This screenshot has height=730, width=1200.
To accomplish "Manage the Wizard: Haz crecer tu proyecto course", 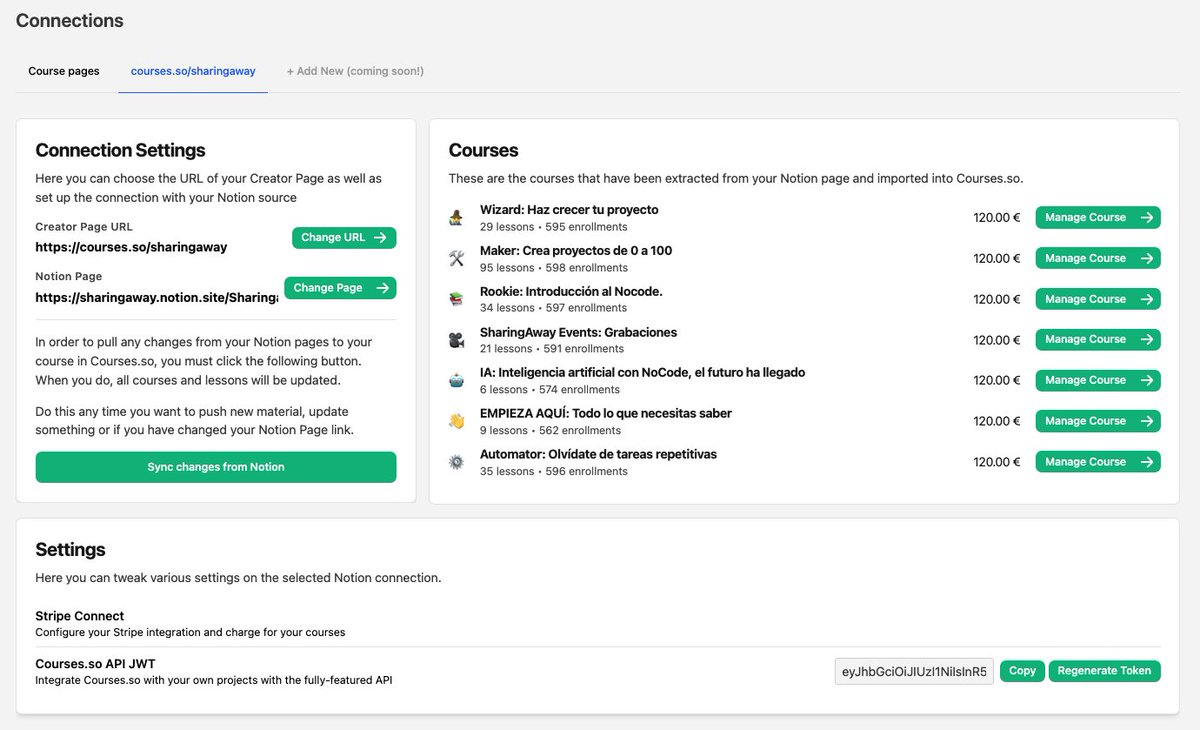I will click(1098, 217).
